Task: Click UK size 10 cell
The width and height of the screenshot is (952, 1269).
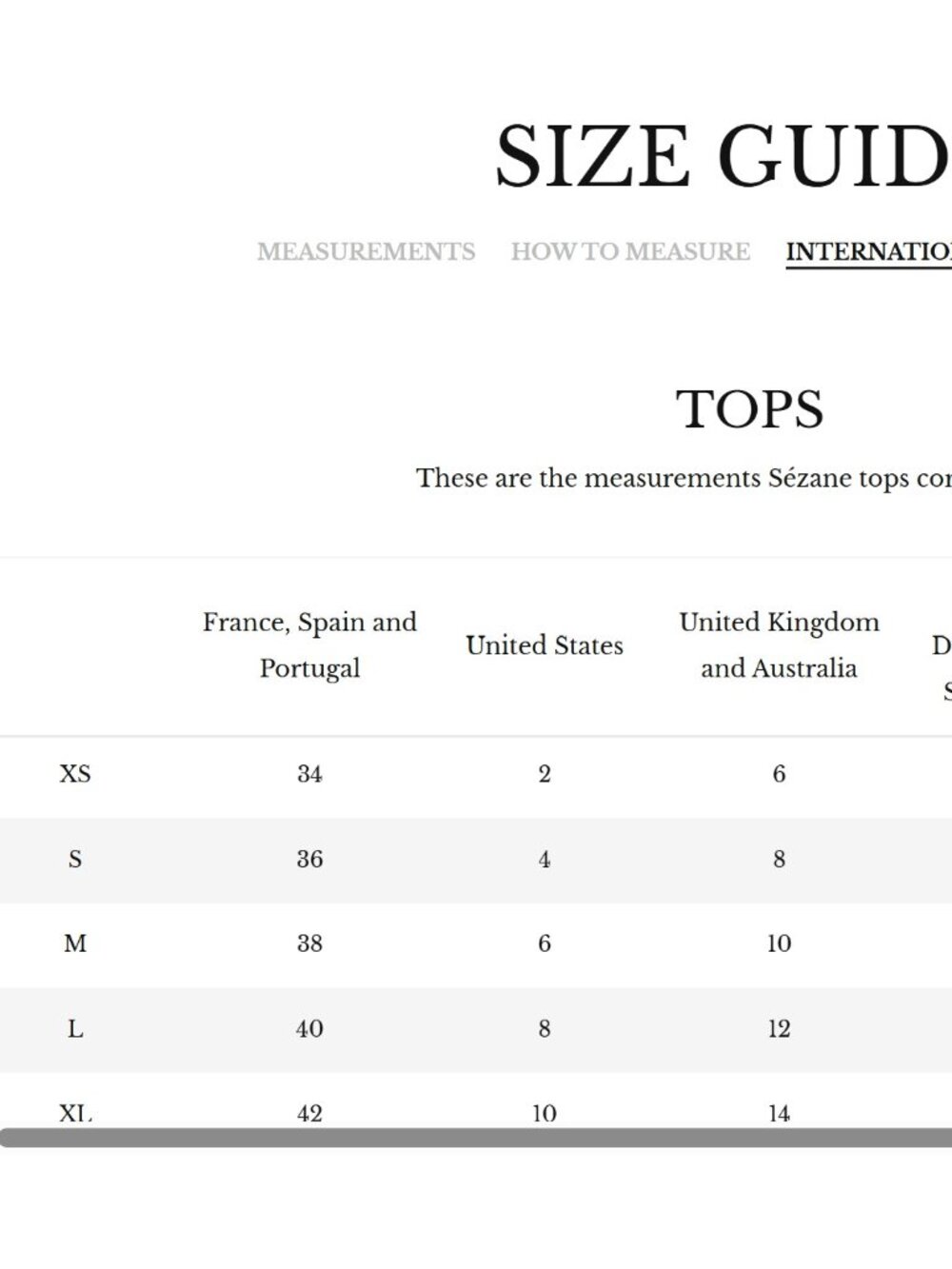Action: (779, 944)
